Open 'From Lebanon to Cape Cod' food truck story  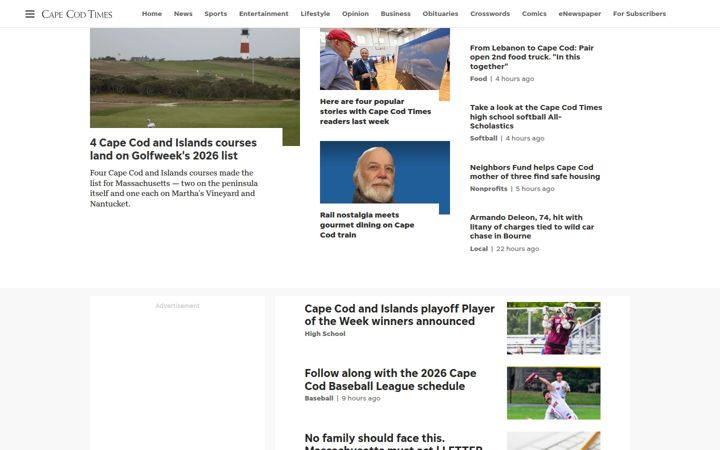[x=532, y=57]
